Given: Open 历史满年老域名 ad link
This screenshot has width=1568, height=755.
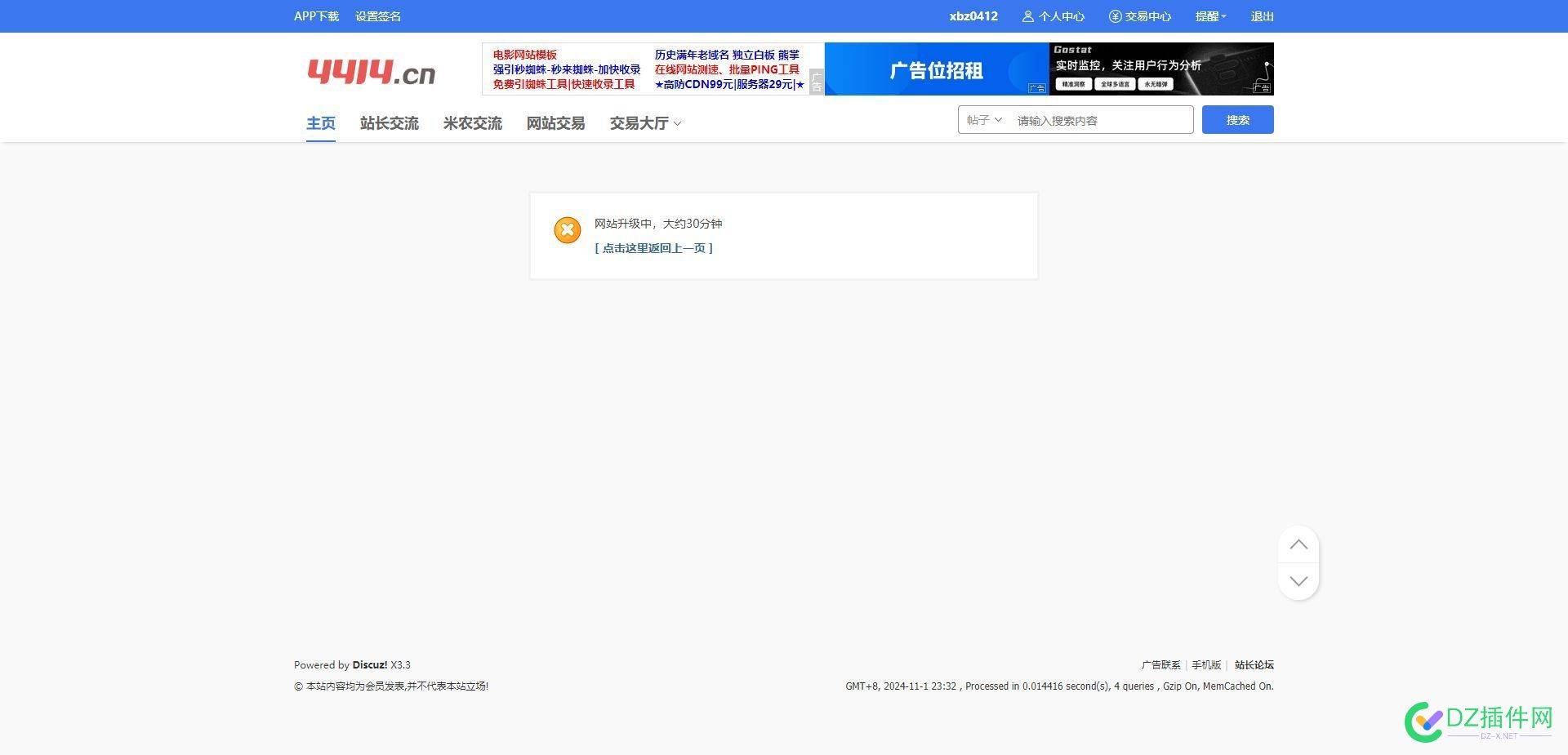Looking at the screenshot, I should point(727,55).
